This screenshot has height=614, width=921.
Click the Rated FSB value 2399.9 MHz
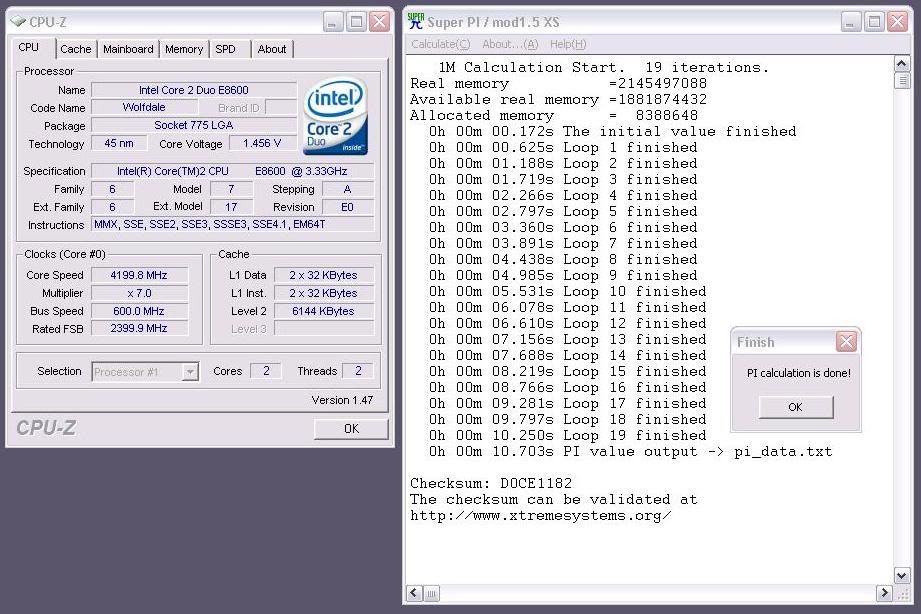click(x=139, y=328)
